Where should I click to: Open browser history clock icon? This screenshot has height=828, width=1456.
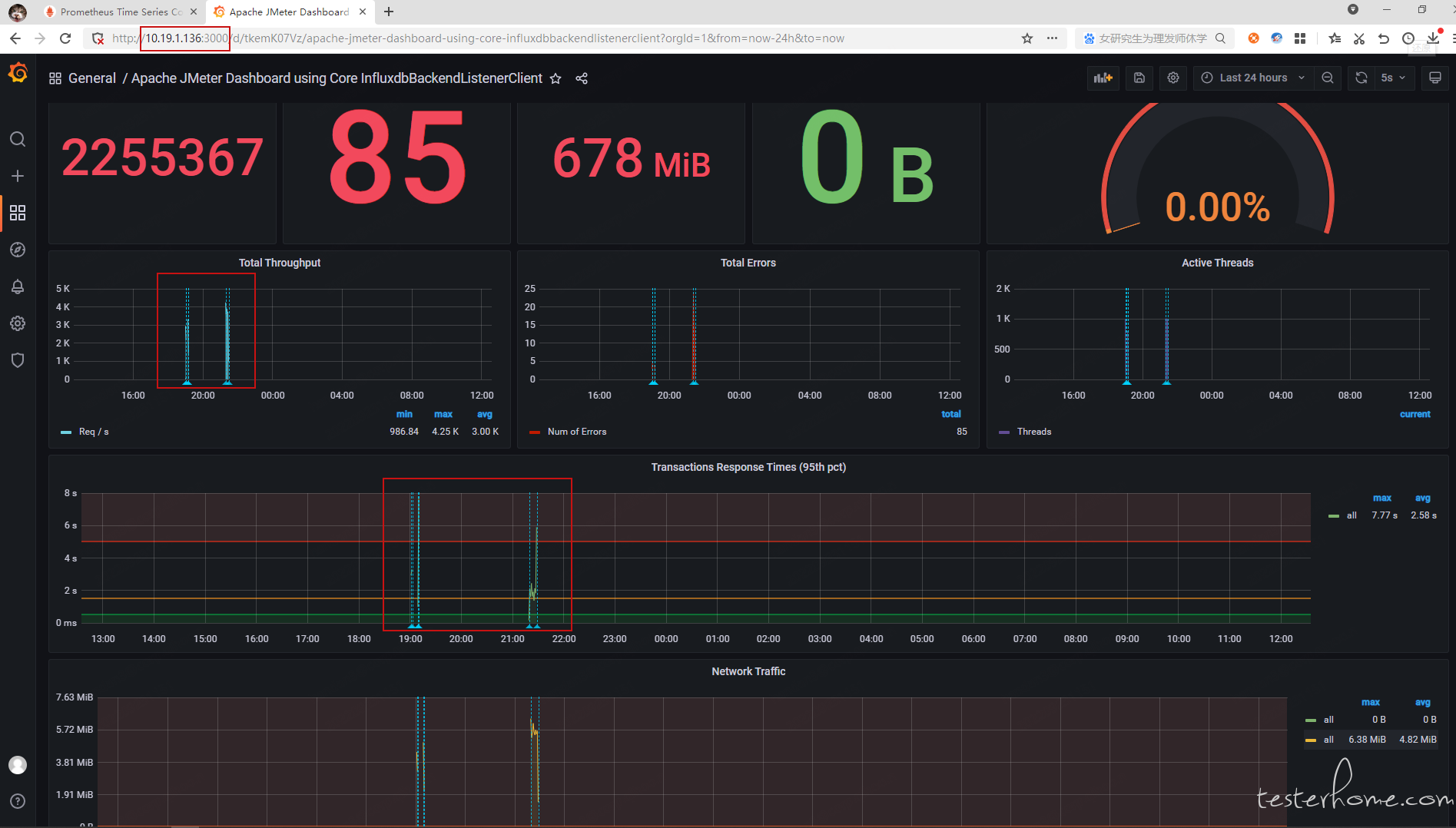point(1408,38)
